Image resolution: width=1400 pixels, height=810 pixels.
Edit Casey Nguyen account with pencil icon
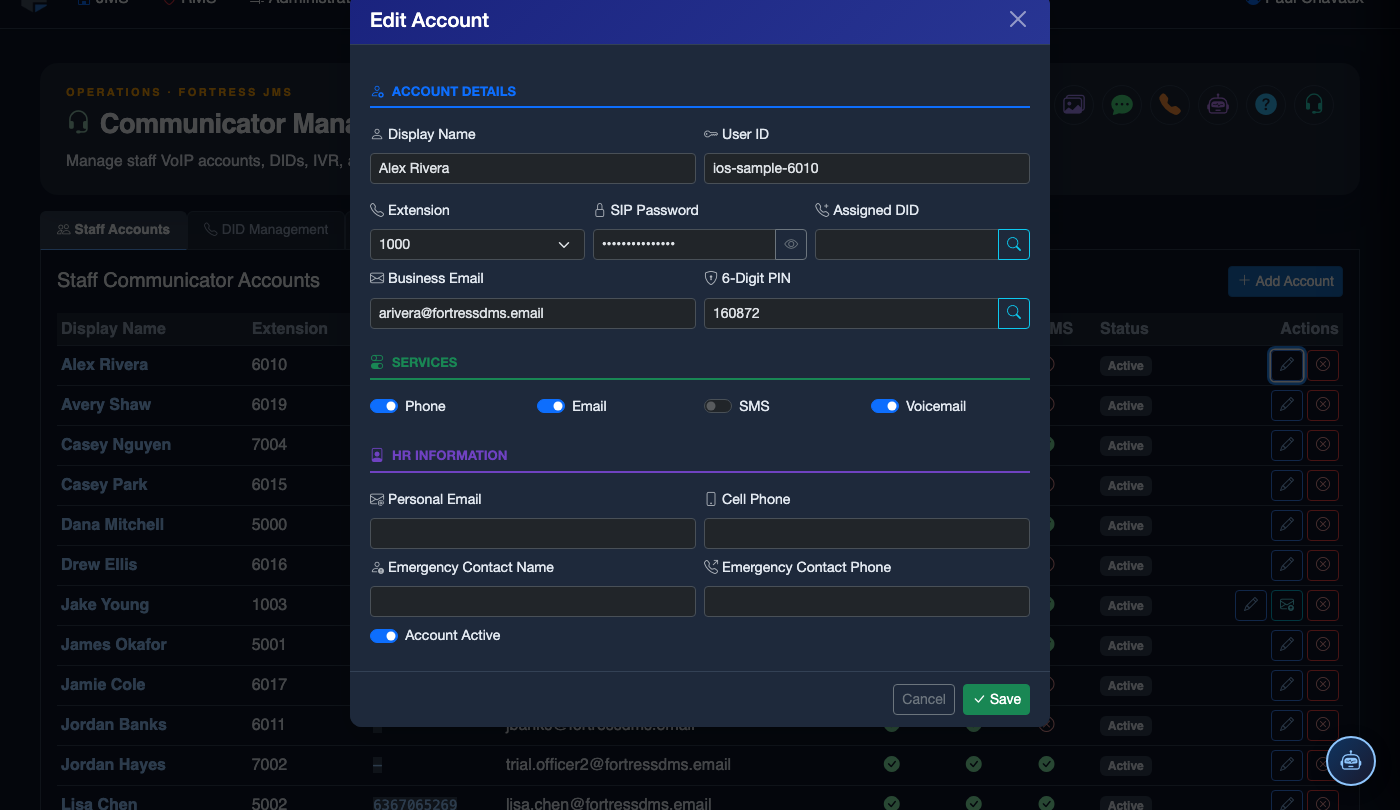click(x=1287, y=445)
